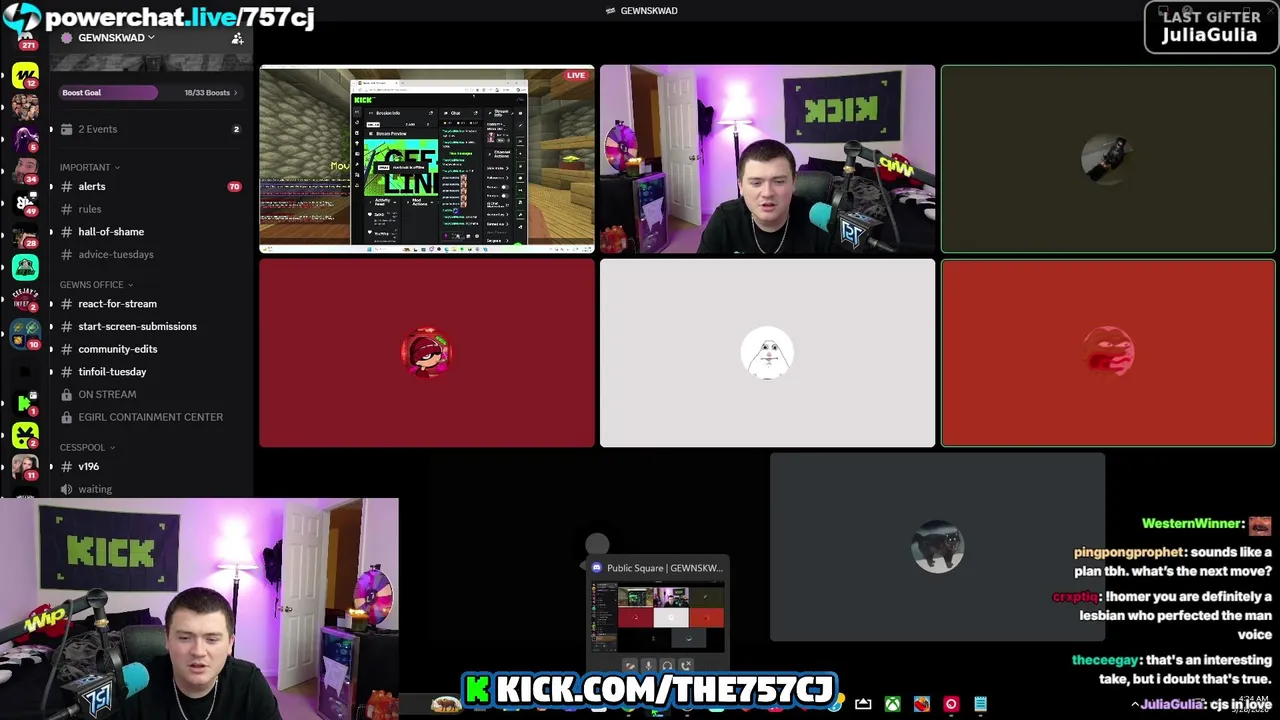Focus the dark olive participant tile

click(x=1108, y=159)
